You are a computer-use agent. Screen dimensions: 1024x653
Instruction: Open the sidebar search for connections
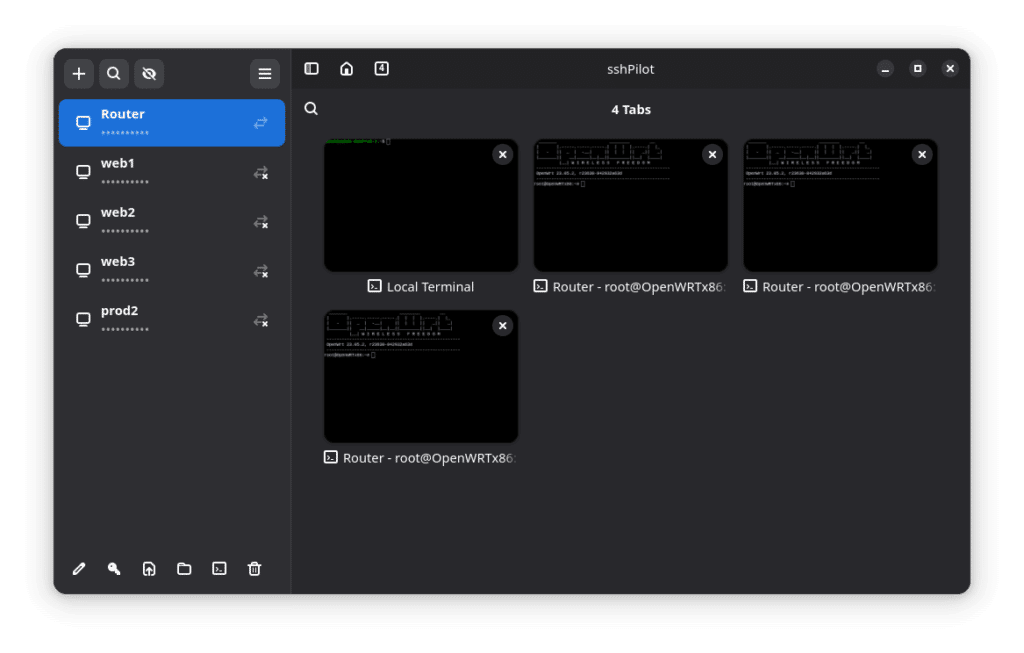tap(114, 73)
